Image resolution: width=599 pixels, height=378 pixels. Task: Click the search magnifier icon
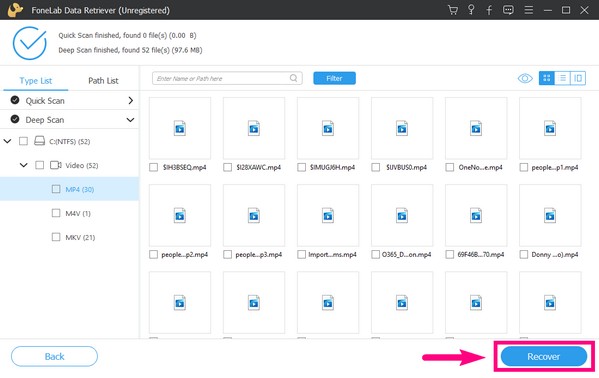293,78
